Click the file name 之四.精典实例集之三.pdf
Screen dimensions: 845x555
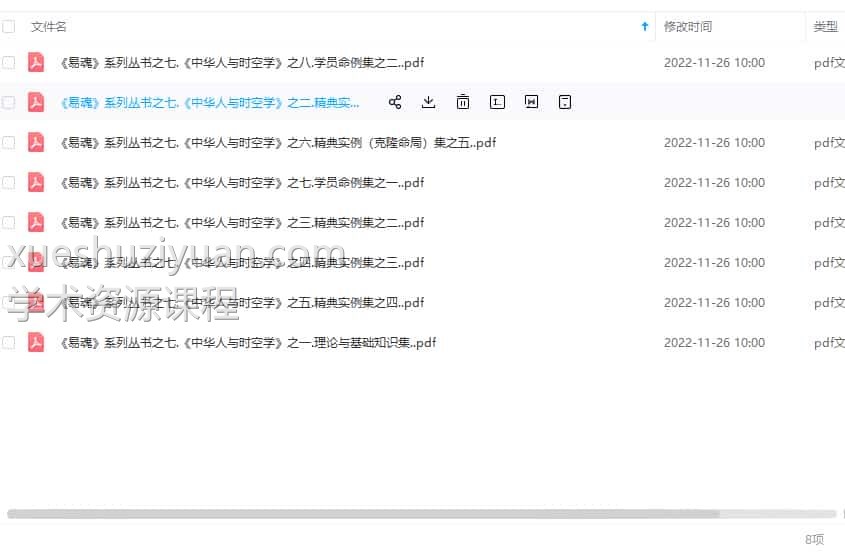[x=242, y=262]
